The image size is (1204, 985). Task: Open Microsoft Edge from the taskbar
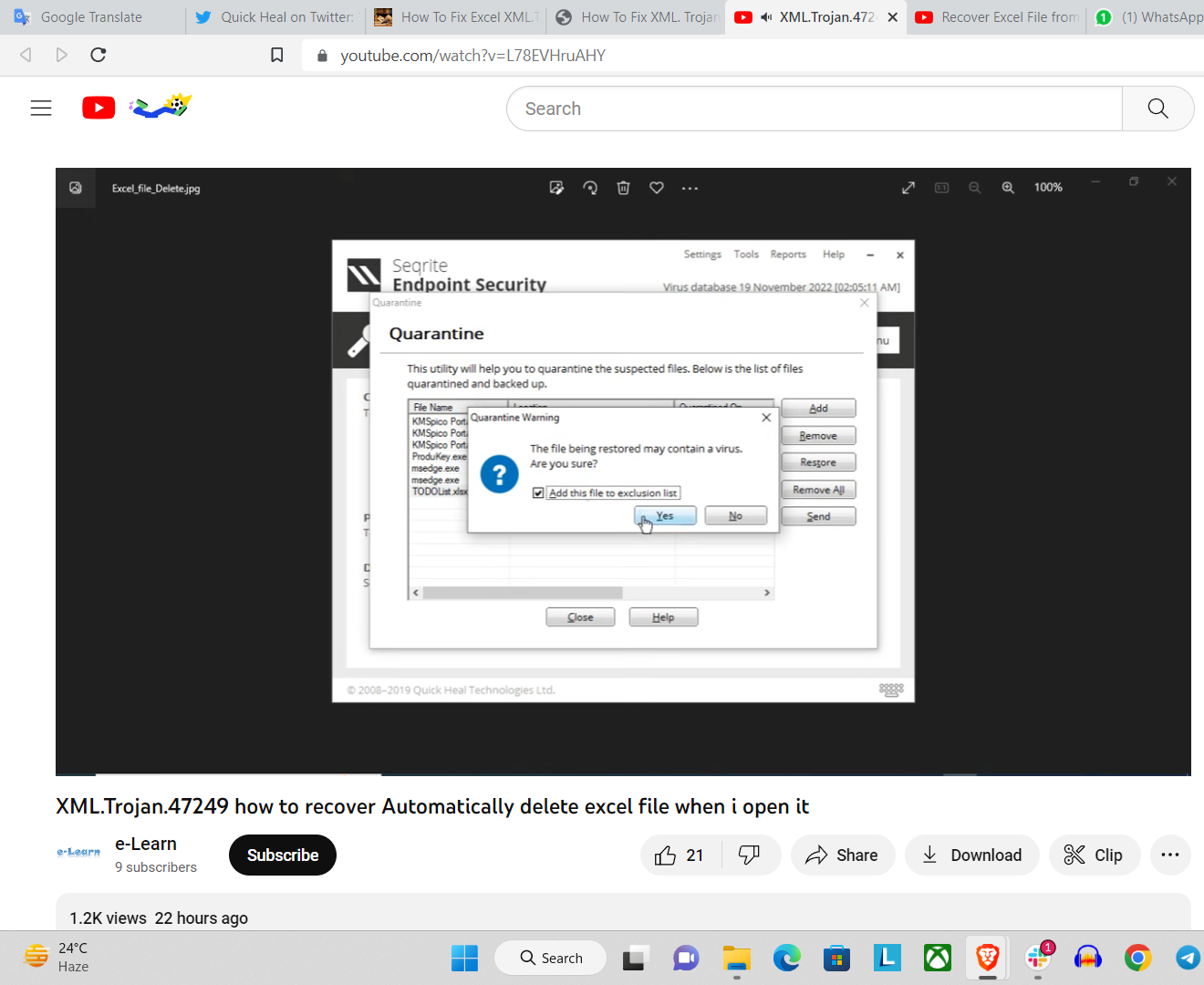786,958
